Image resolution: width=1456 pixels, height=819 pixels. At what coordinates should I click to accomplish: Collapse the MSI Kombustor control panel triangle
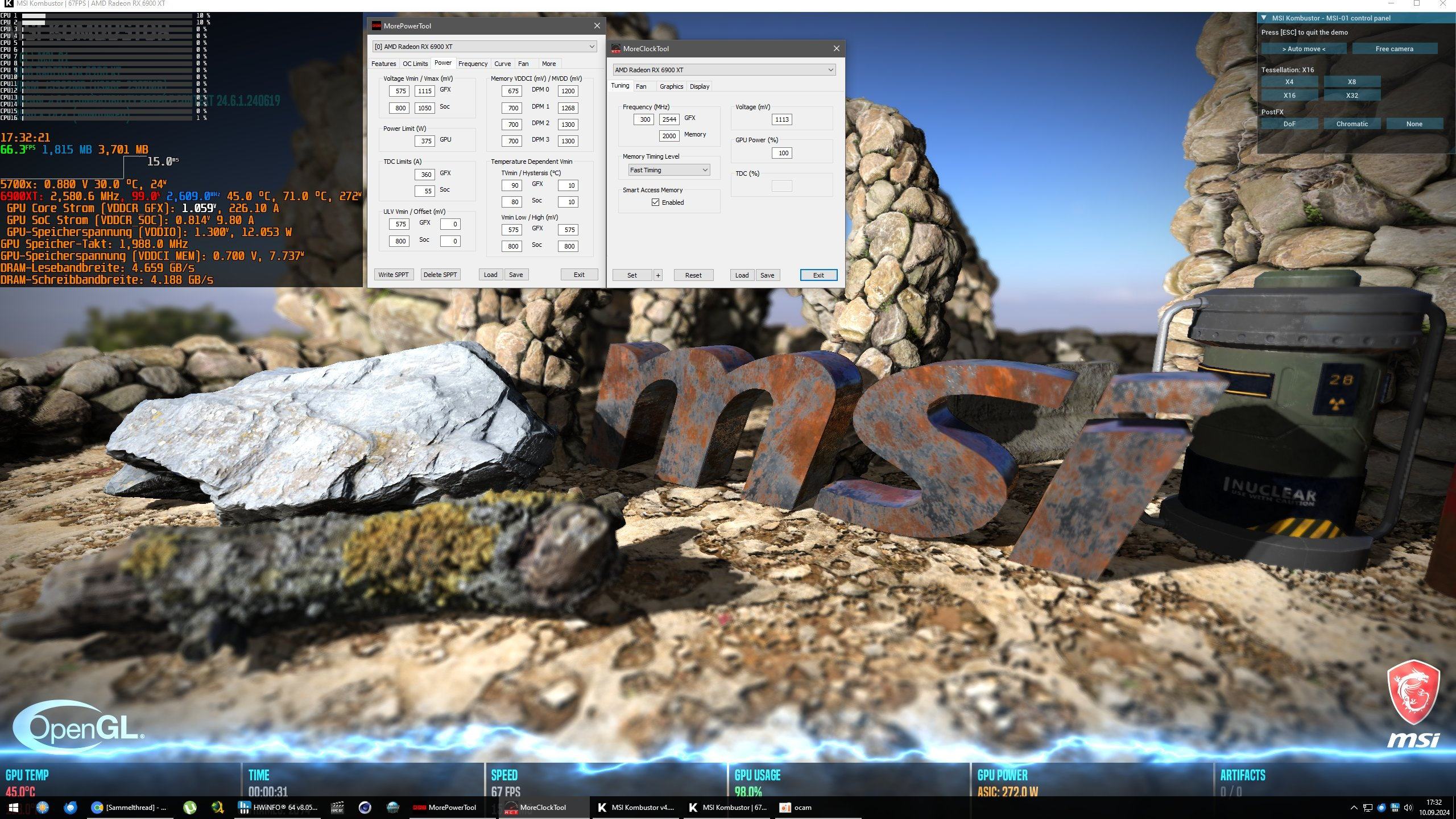point(1264,18)
